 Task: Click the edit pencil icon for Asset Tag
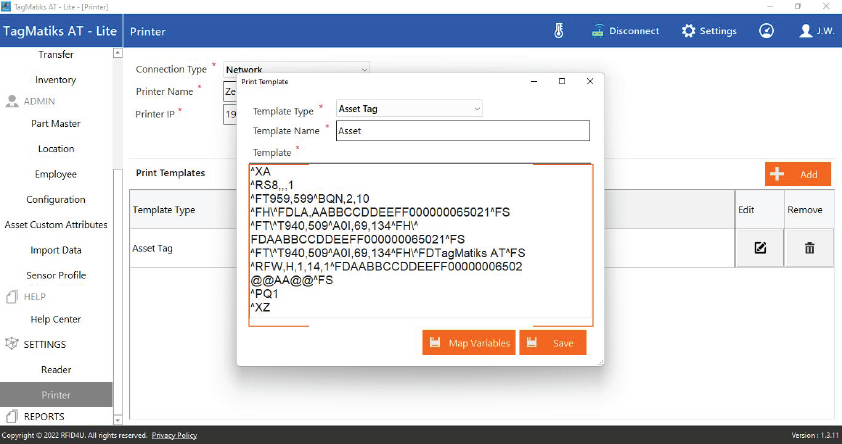coord(760,247)
